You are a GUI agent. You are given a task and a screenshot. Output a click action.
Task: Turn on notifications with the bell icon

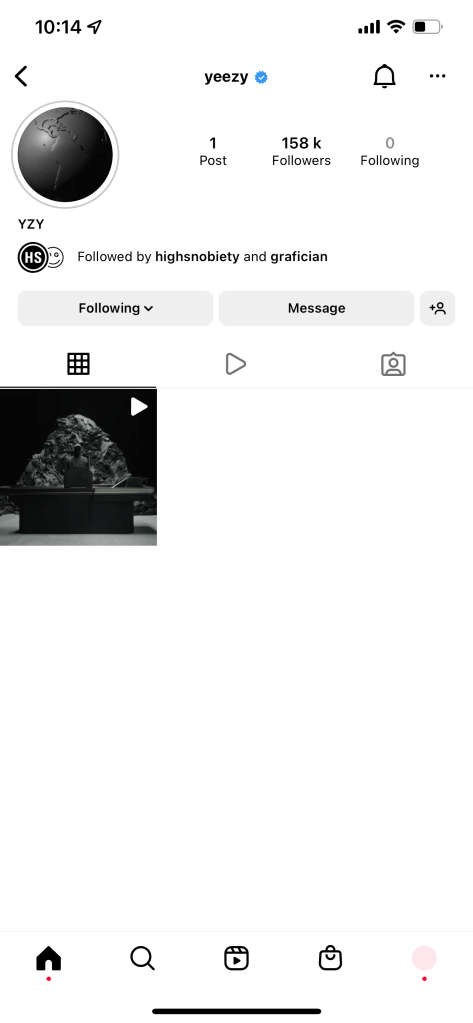point(384,76)
